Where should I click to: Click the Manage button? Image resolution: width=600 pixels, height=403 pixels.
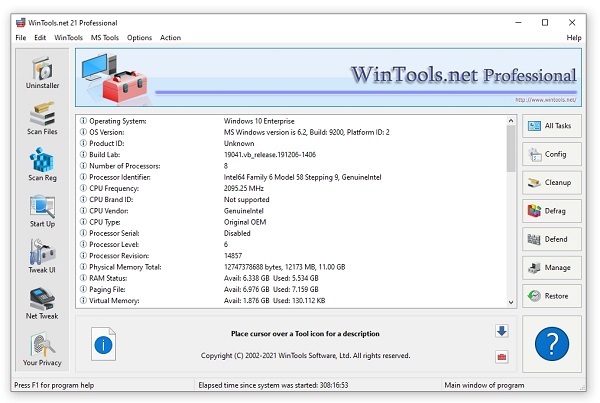coord(551,268)
